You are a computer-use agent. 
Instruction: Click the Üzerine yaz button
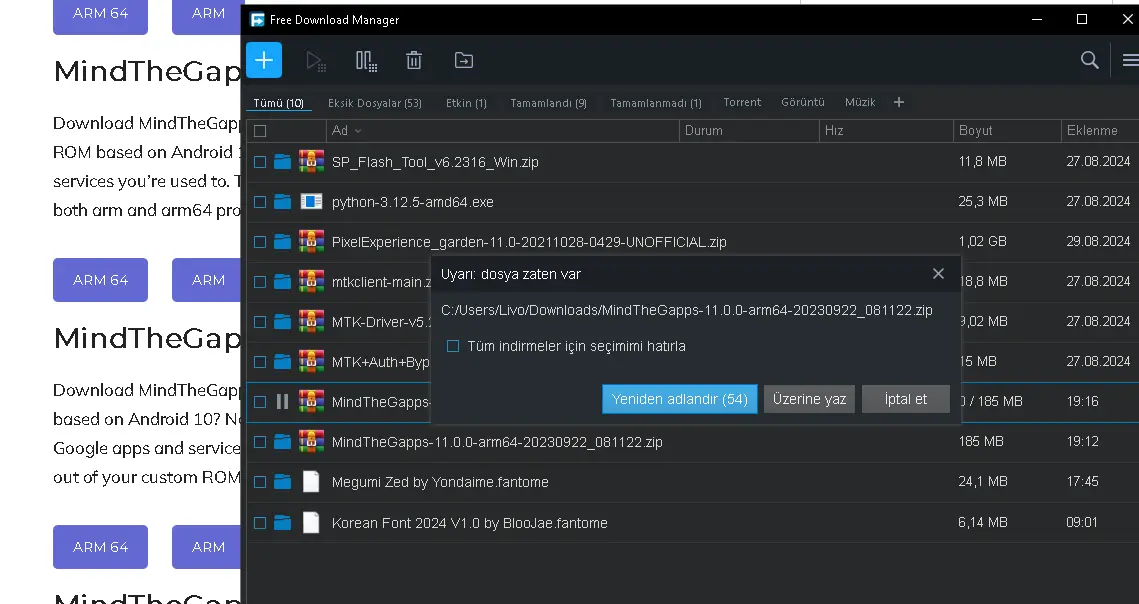pos(809,399)
